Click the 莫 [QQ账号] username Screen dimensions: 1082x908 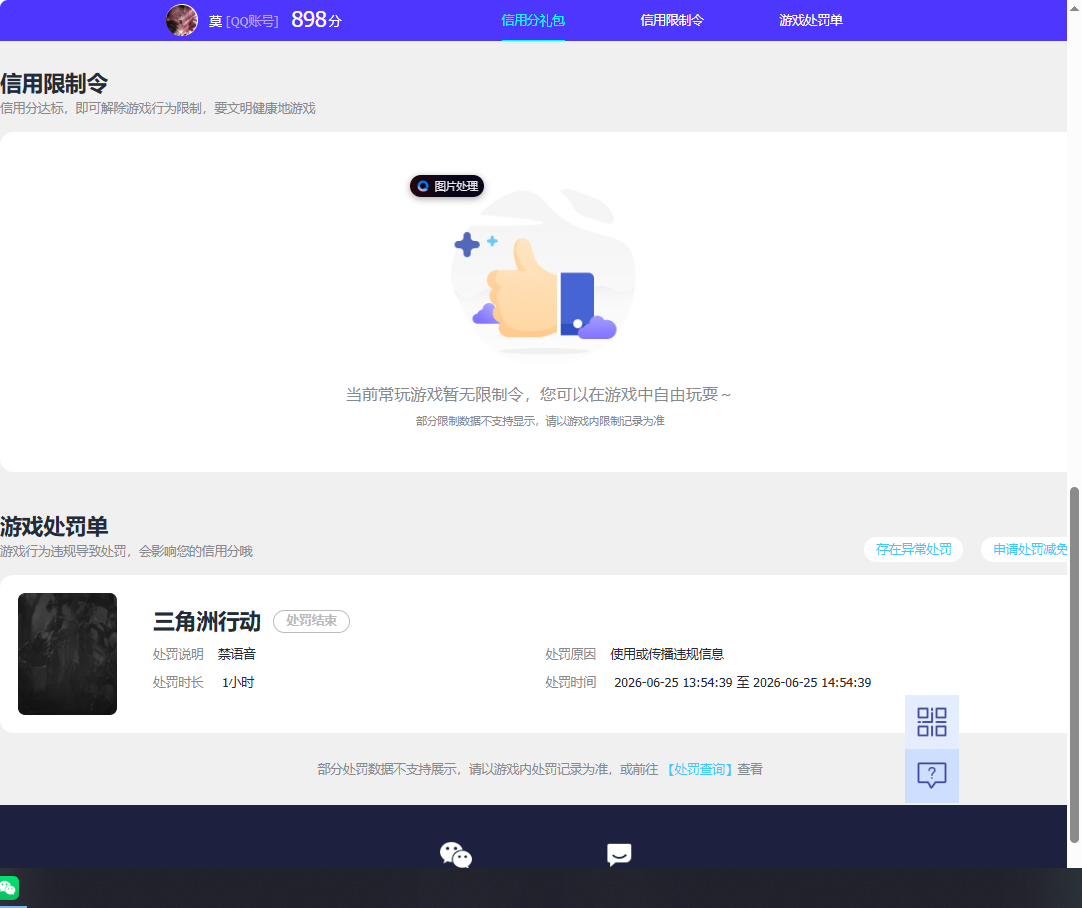(x=244, y=21)
